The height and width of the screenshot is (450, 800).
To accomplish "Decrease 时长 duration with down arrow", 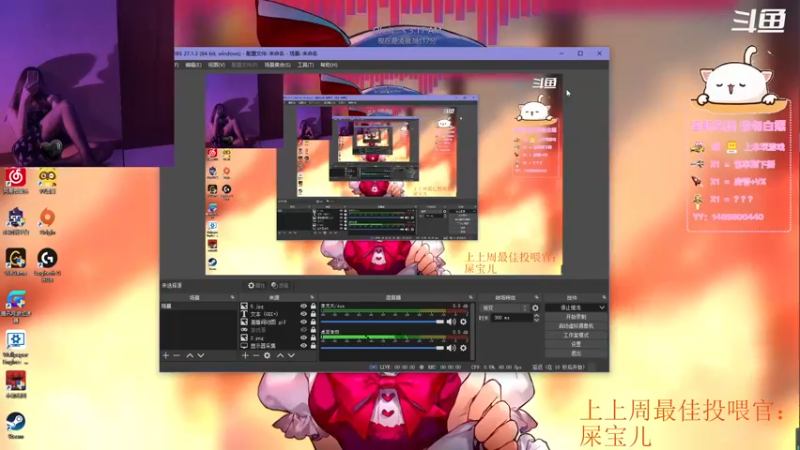I will click(x=536, y=320).
